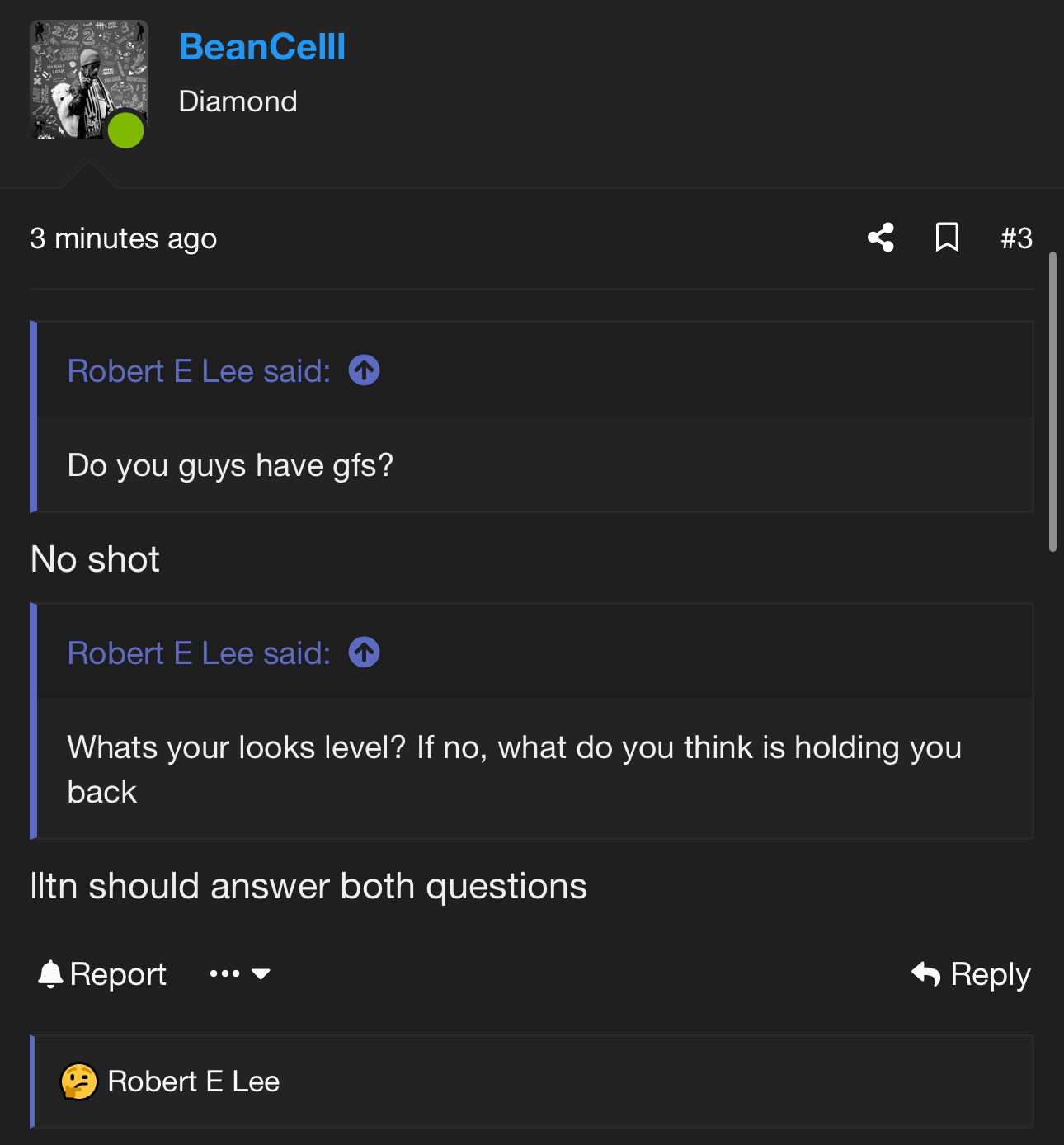Click the bell icon next to Report
This screenshot has height=1145, width=1064.
coord(50,974)
